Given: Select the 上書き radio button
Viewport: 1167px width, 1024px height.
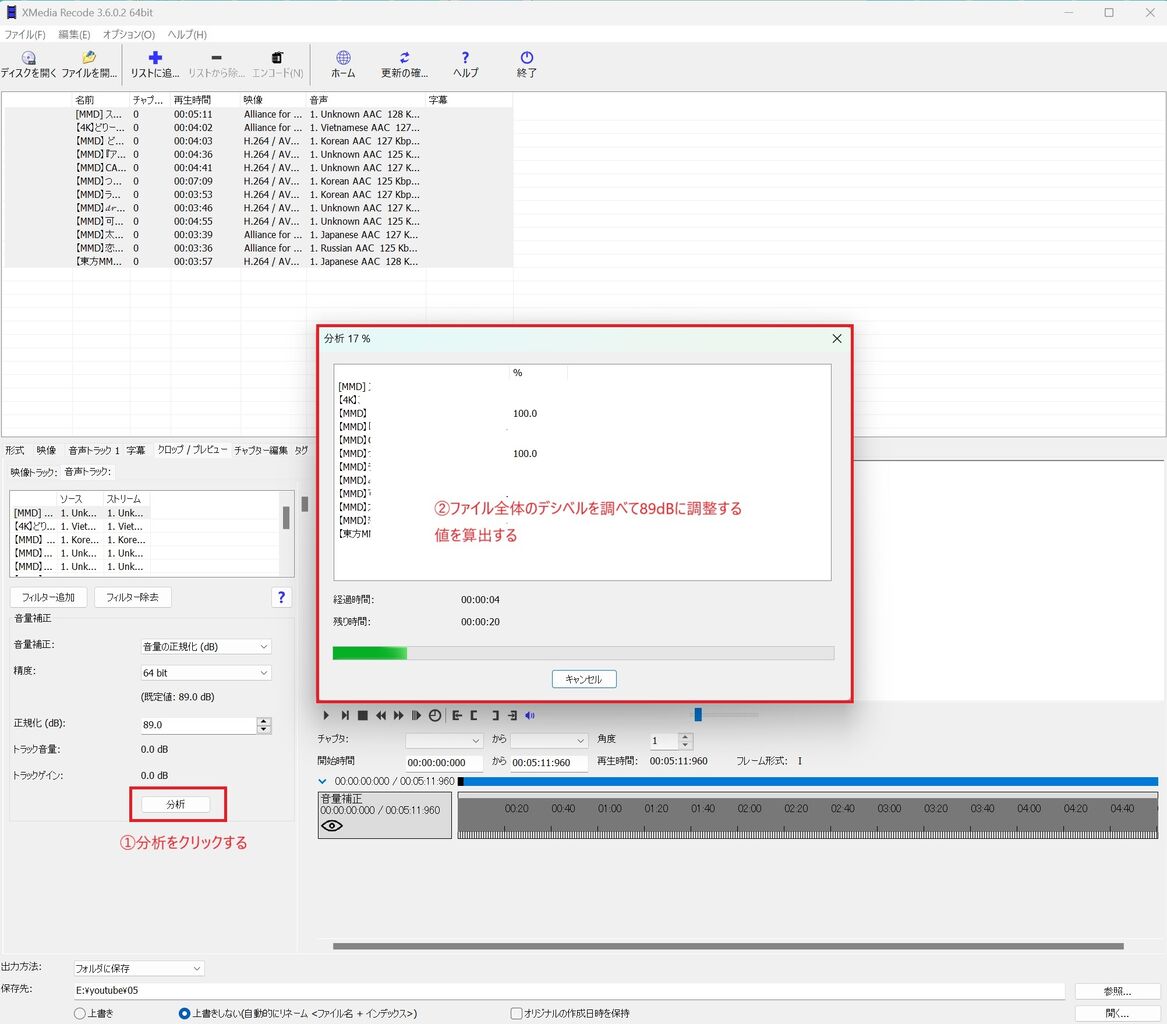Looking at the screenshot, I should coord(80,1014).
